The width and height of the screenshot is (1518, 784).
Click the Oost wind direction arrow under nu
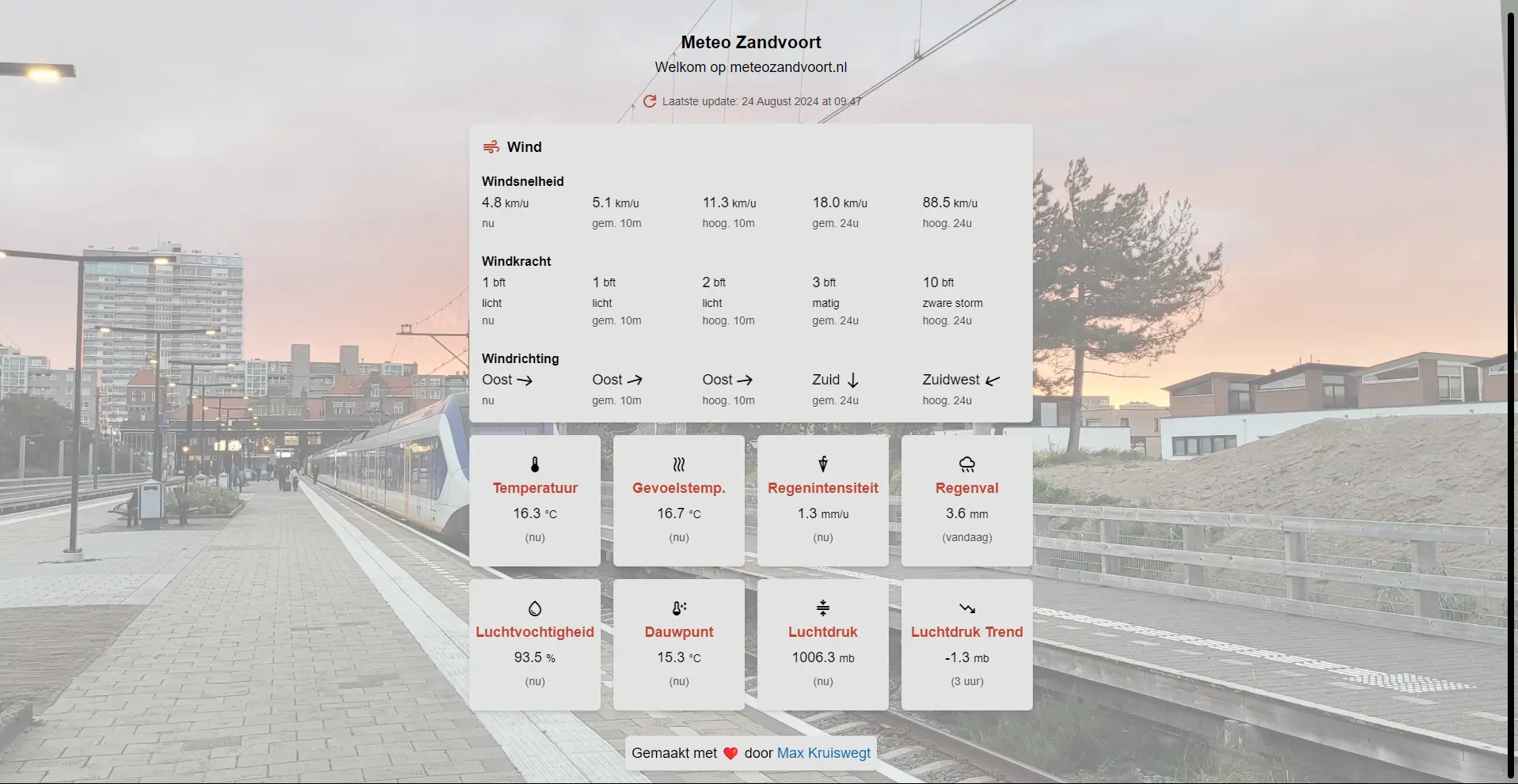pos(526,380)
